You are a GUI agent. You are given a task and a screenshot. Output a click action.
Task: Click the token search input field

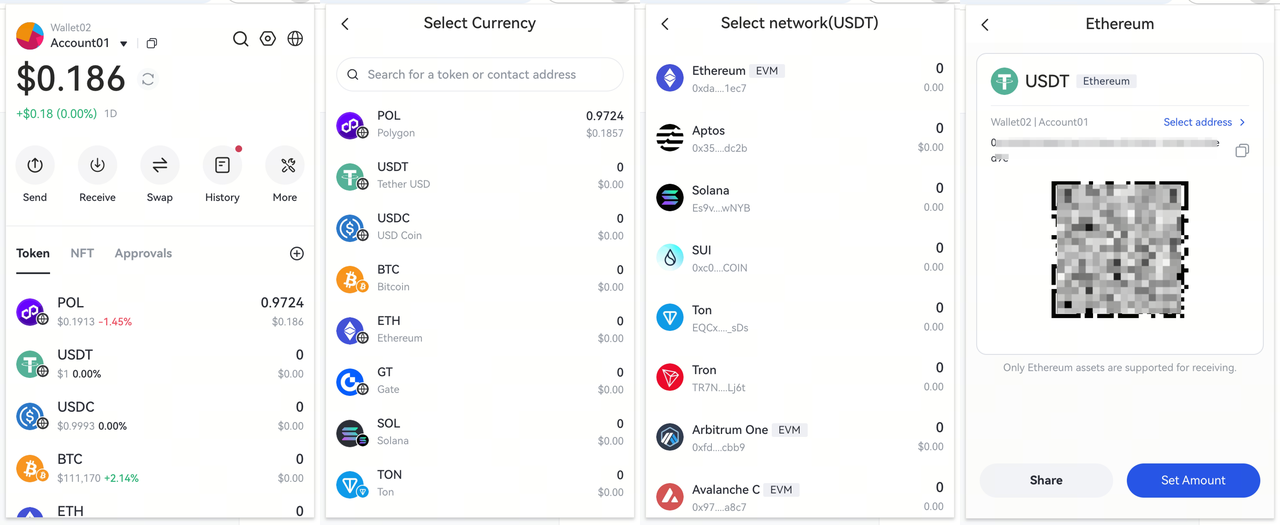(480, 74)
